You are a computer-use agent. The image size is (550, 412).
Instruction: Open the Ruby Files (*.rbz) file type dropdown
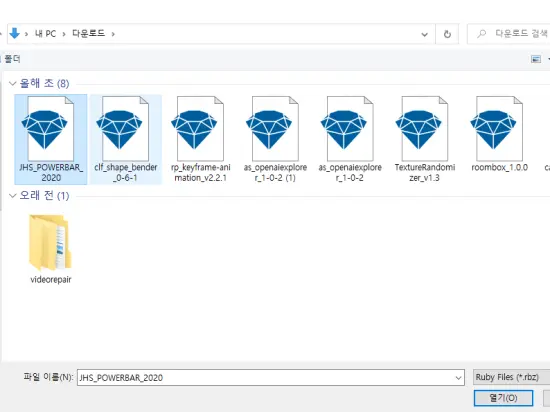(x=511, y=377)
